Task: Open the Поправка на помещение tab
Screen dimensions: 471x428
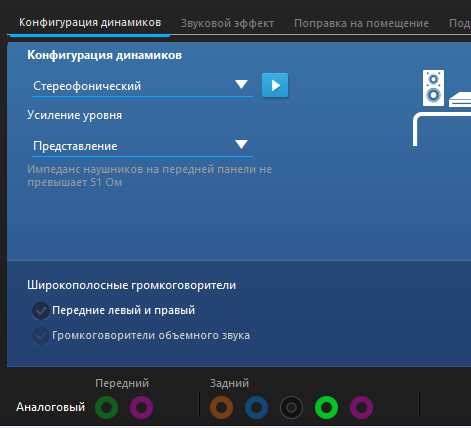Action: 361,23
